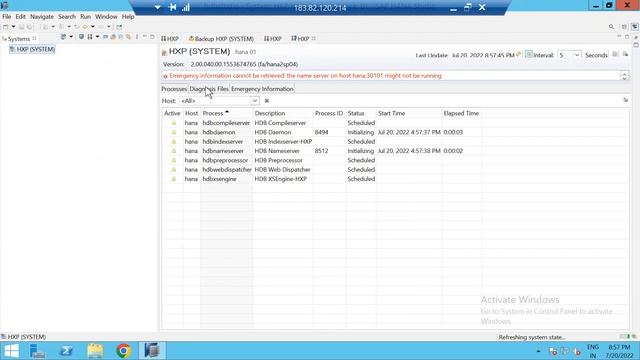The width and height of the screenshot is (640, 360).
Task: Switch to the Diagnosis Files tab
Action: (209, 89)
